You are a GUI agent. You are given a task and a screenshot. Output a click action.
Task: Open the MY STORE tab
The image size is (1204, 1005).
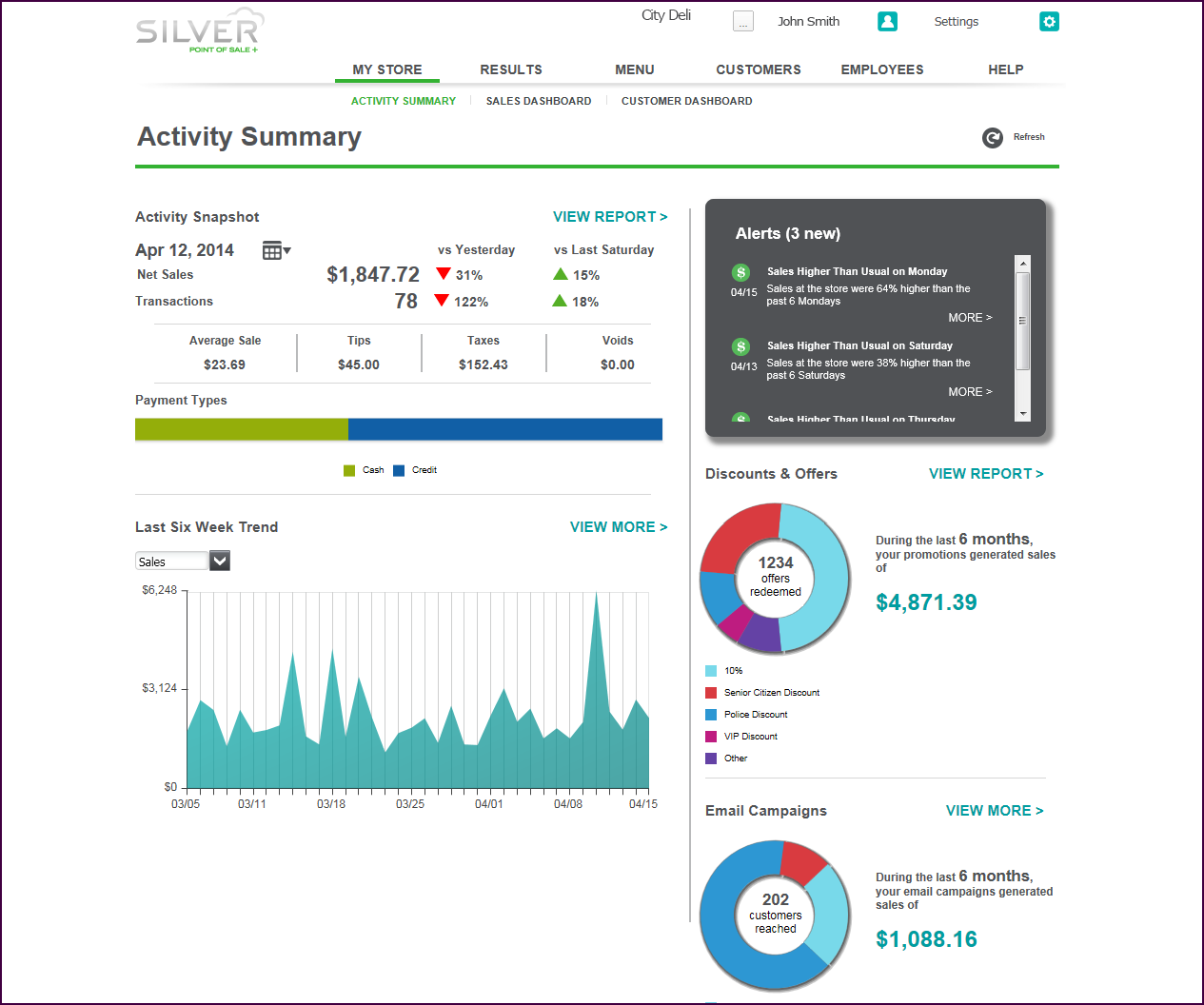(x=387, y=69)
